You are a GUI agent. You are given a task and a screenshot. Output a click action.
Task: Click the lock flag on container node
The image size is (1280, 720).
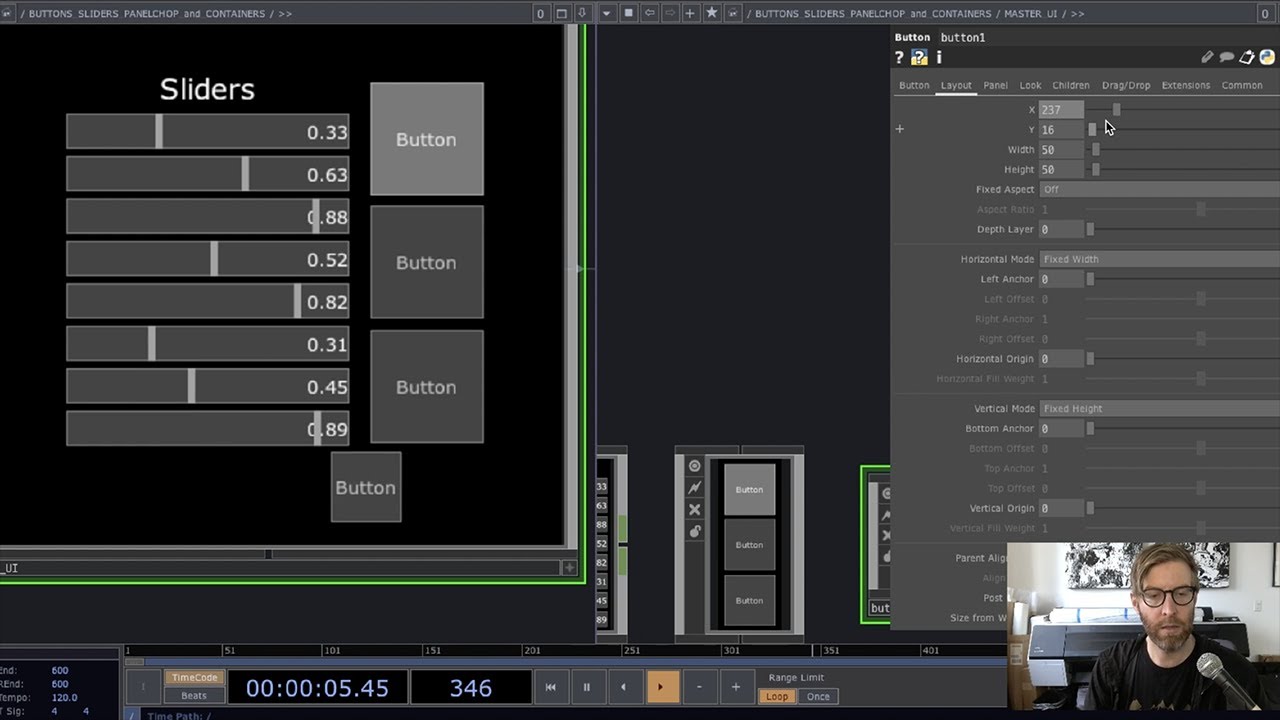pyautogui.click(x=694, y=531)
